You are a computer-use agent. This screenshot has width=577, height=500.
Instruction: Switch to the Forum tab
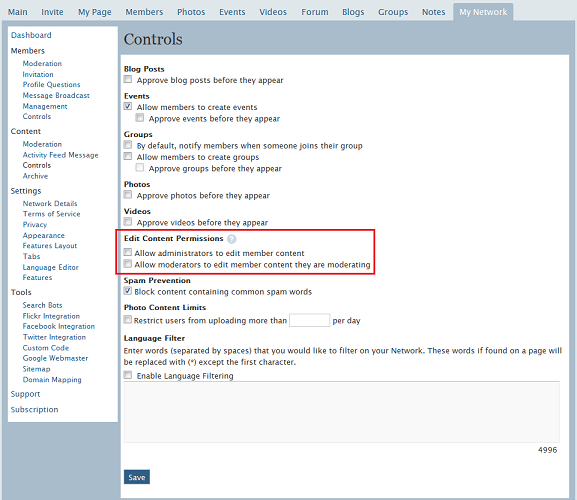[315, 12]
